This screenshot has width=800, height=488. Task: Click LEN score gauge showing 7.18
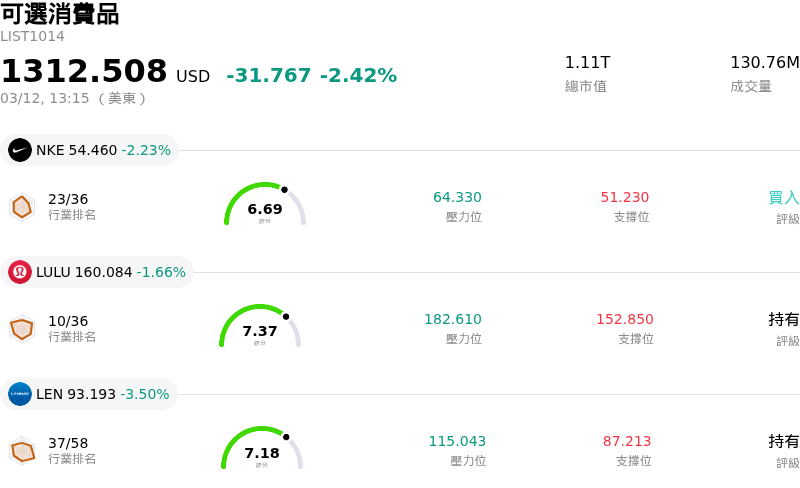coord(262,450)
